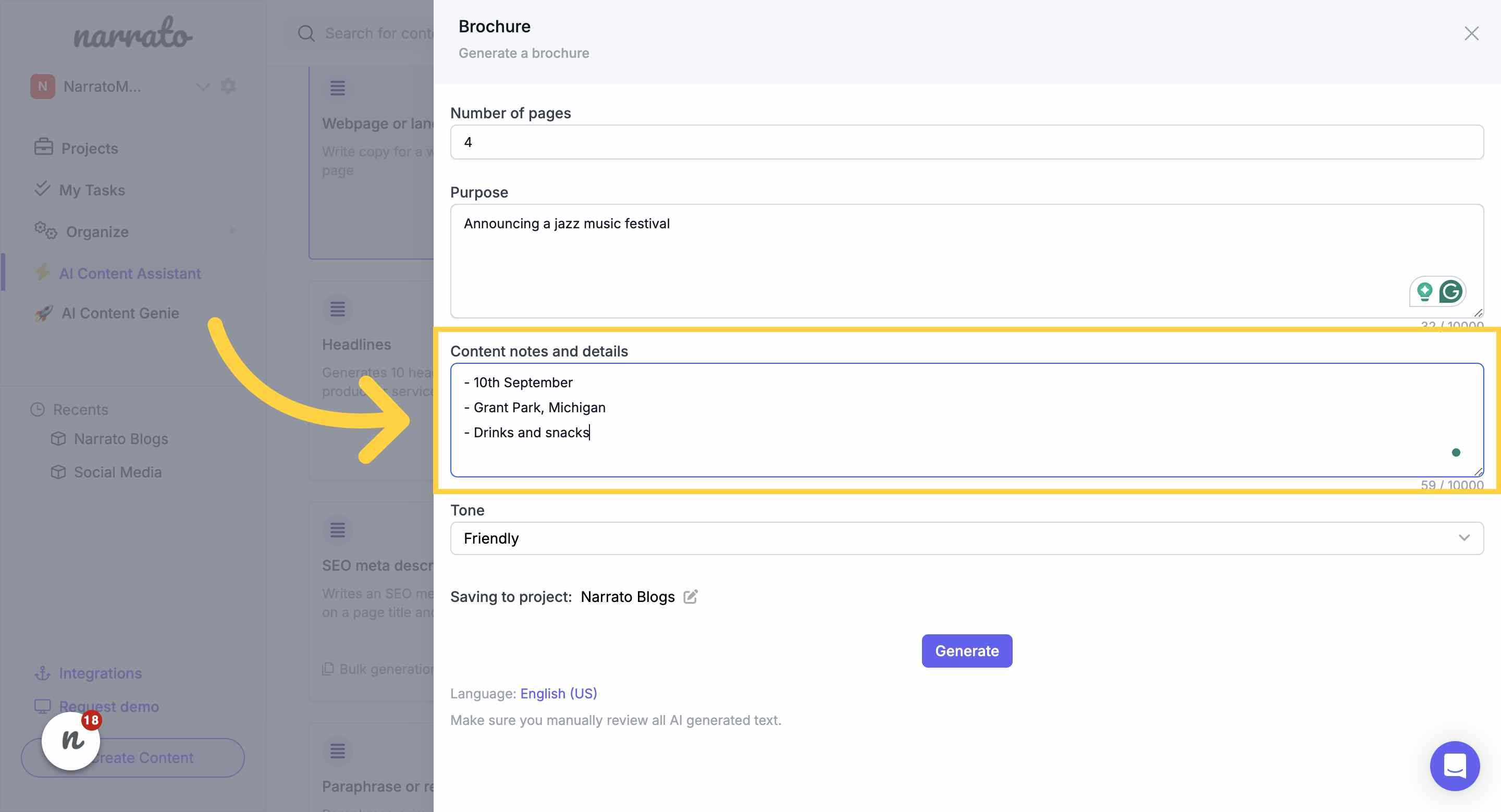
Task: Focus the Number of pages field
Action: click(967, 142)
